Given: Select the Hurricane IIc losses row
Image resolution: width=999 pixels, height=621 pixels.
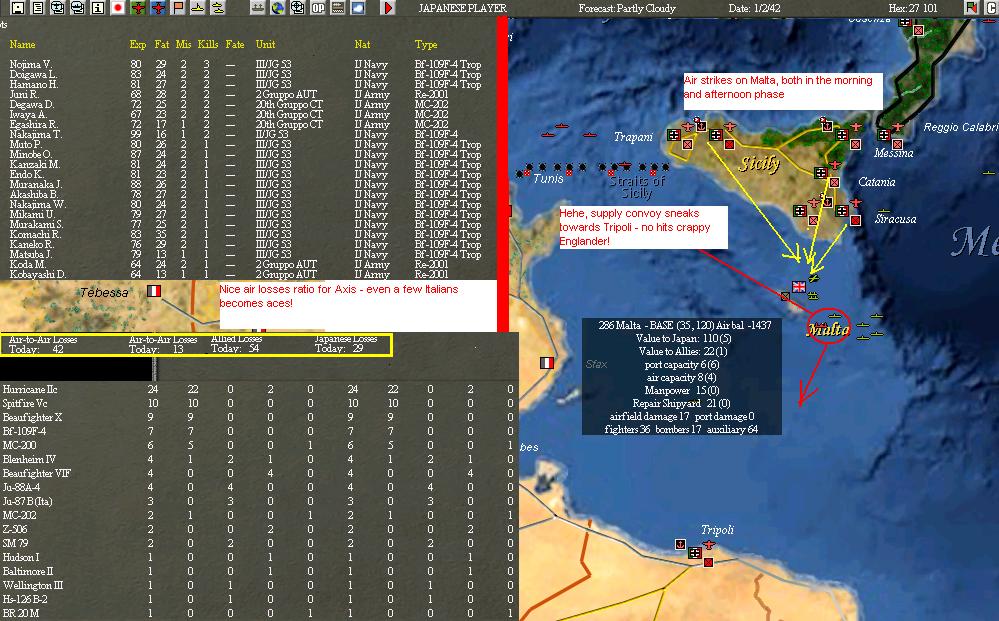Looking at the screenshot, I should pyautogui.click(x=258, y=389).
